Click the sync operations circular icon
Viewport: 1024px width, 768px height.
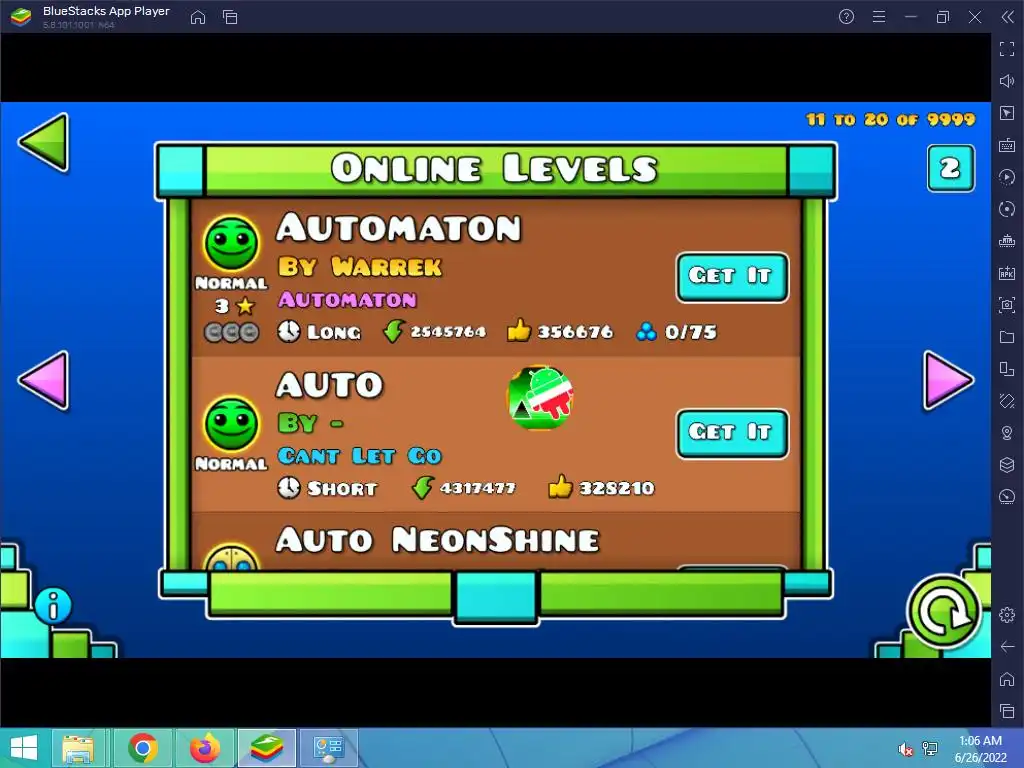pos(1007,209)
